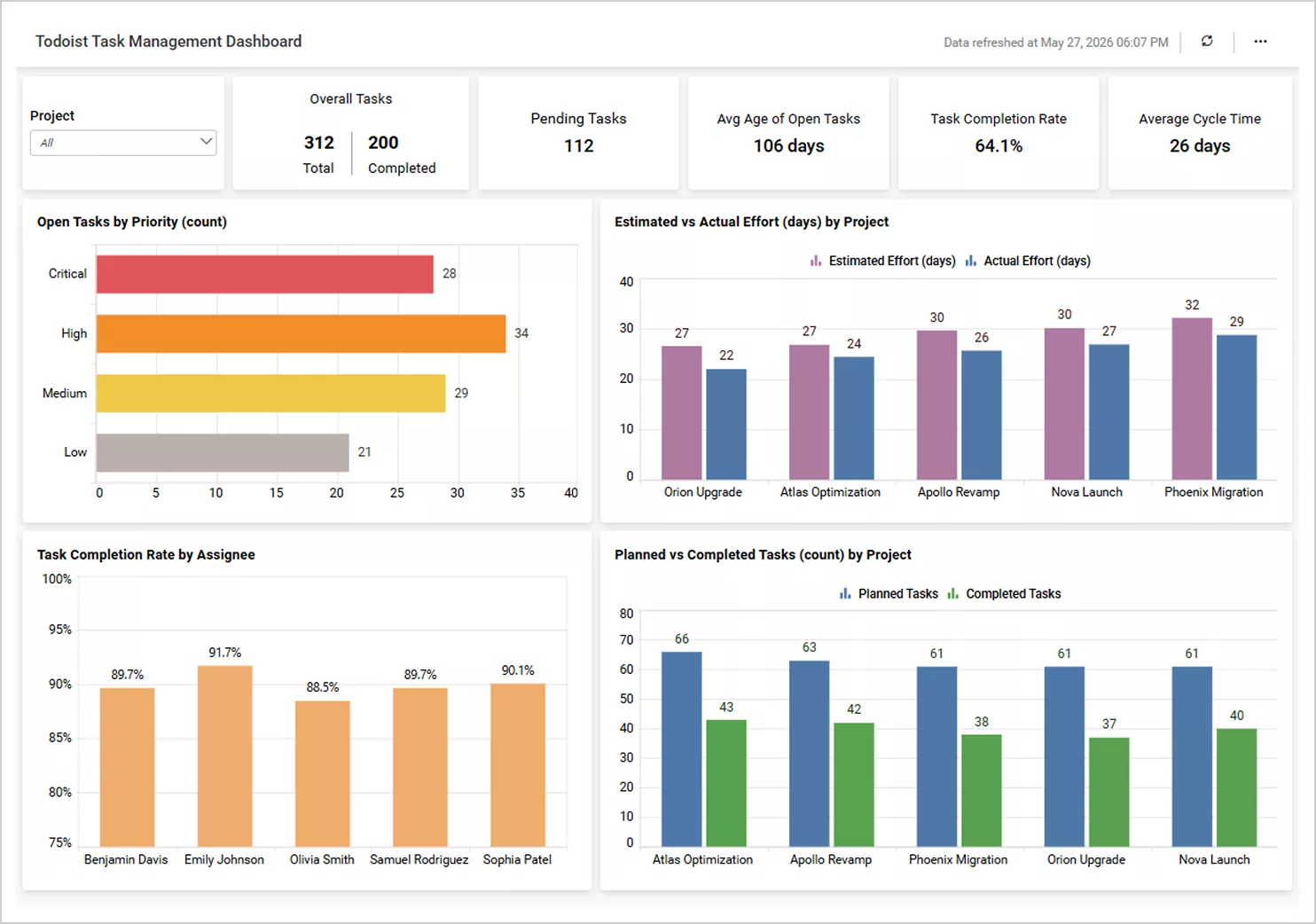Click Planned vs Completed Tasks chart title
This screenshot has height=924, width=1316.
click(x=764, y=554)
